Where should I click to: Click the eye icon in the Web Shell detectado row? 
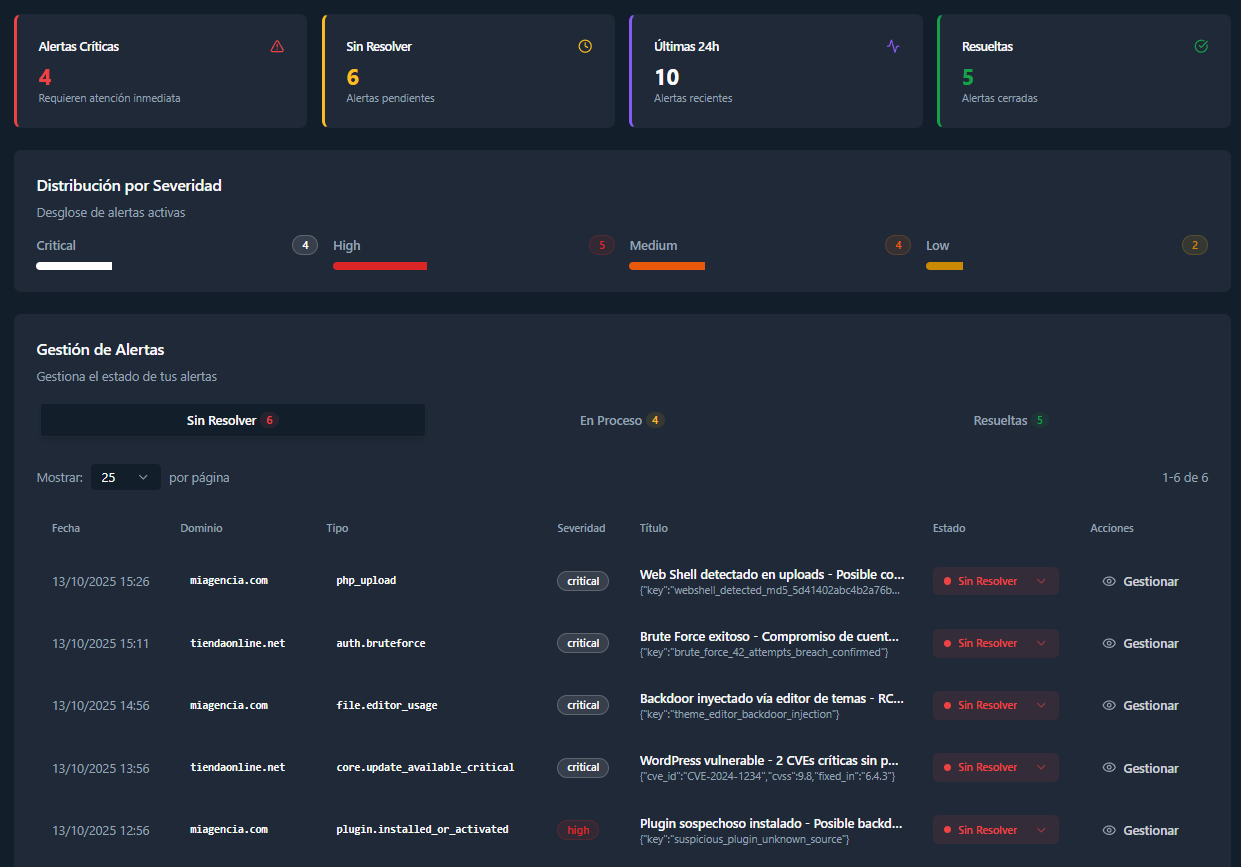tap(1109, 581)
